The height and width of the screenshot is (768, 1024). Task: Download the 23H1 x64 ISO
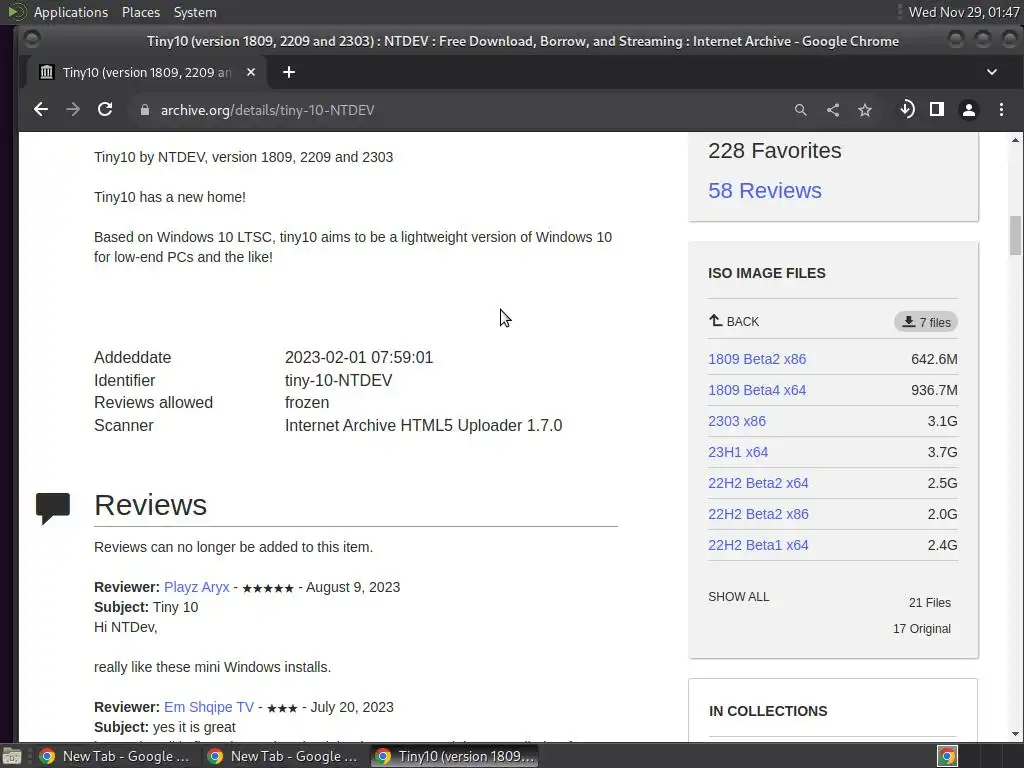738,452
